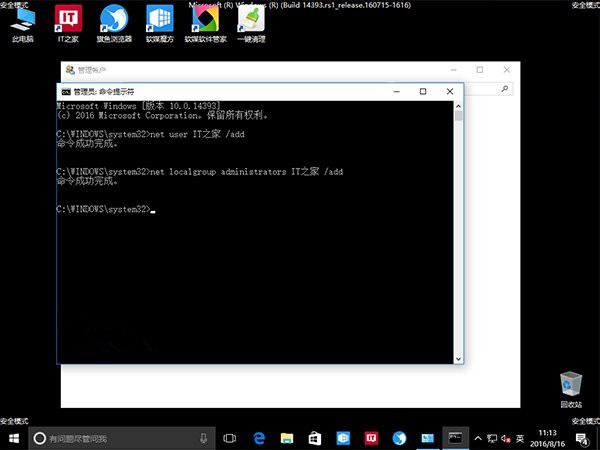Open the 此电脑 desktop icon
This screenshot has width=600, height=450.
point(22,23)
